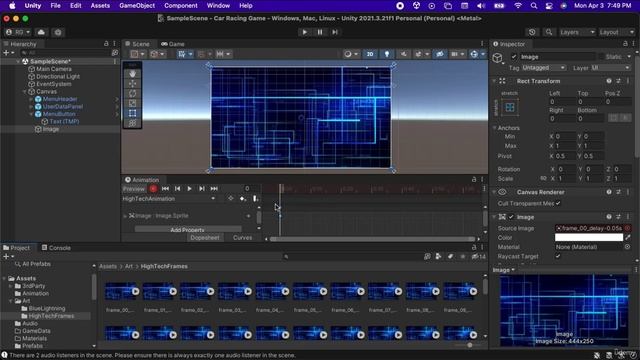
Task: Collapse Canvas in Hierarchy
Action: pyautogui.click(x=24, y=91)
